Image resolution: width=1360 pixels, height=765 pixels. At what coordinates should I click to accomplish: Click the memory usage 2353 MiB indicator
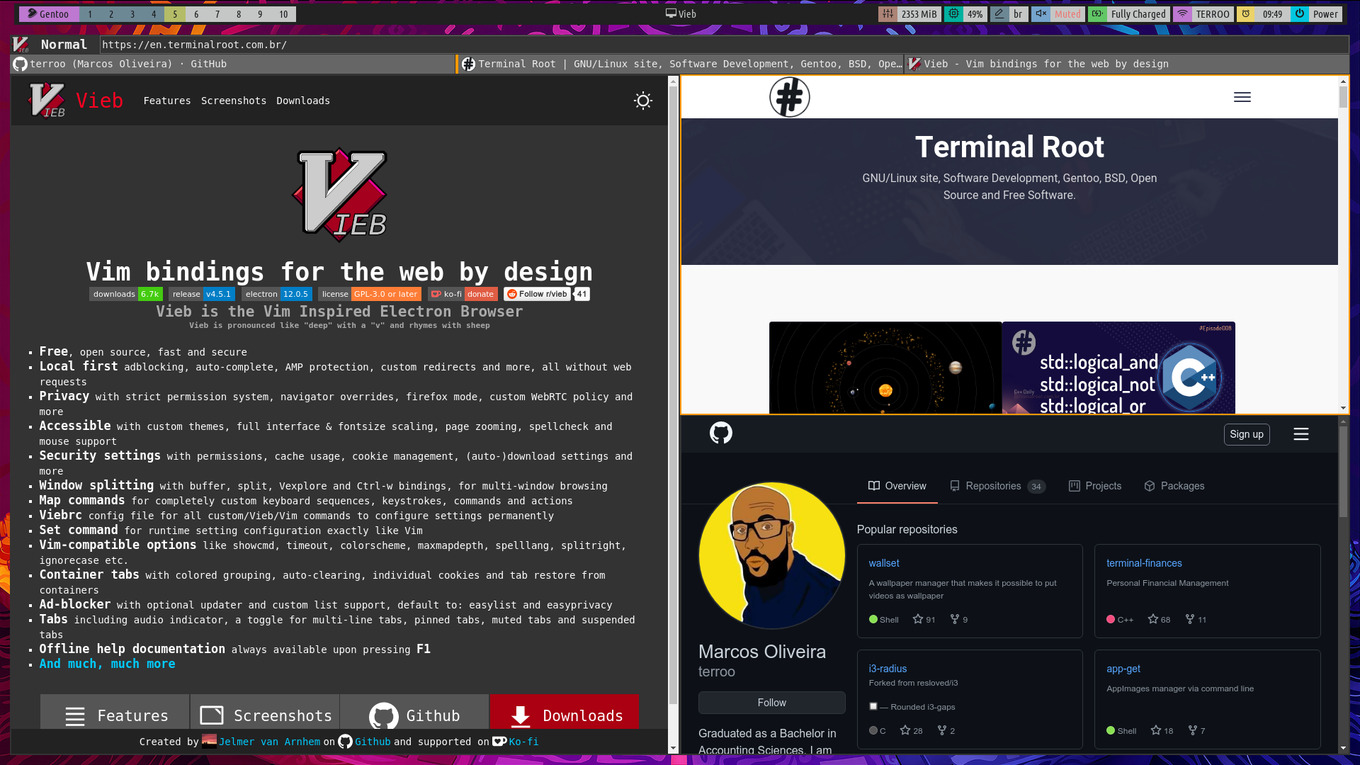(x=910, y=14)
